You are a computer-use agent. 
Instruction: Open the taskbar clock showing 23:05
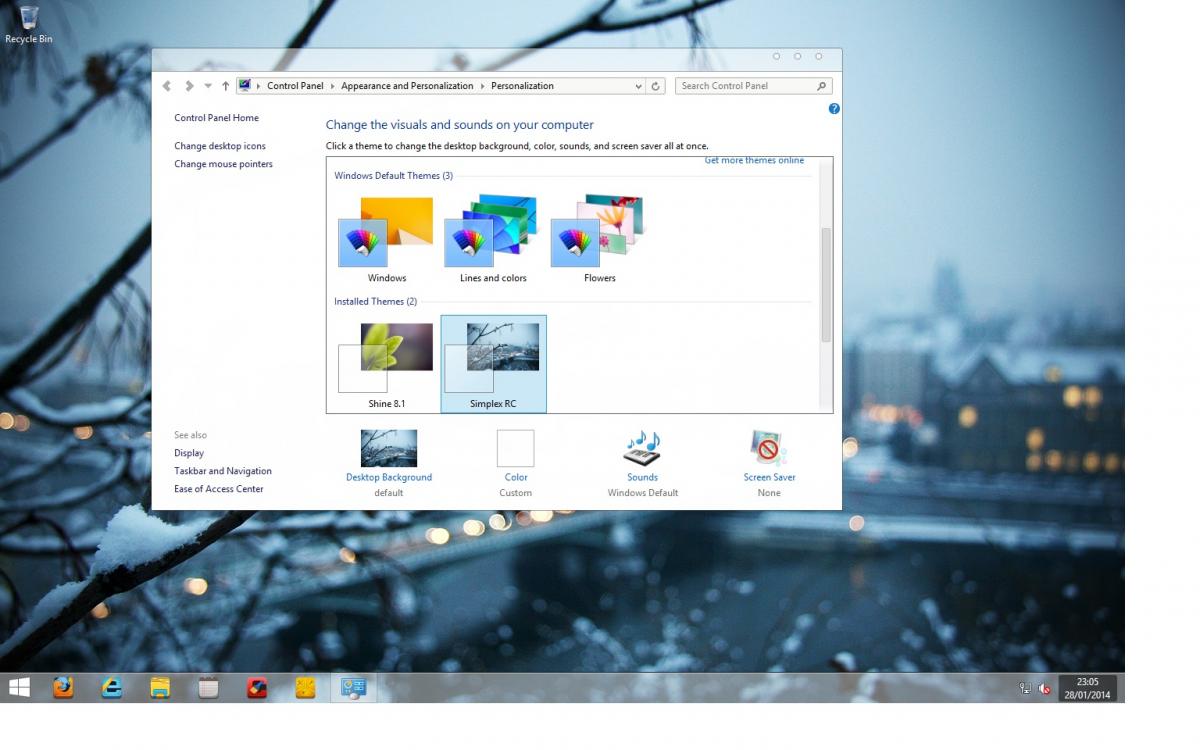click(1088, 688)
